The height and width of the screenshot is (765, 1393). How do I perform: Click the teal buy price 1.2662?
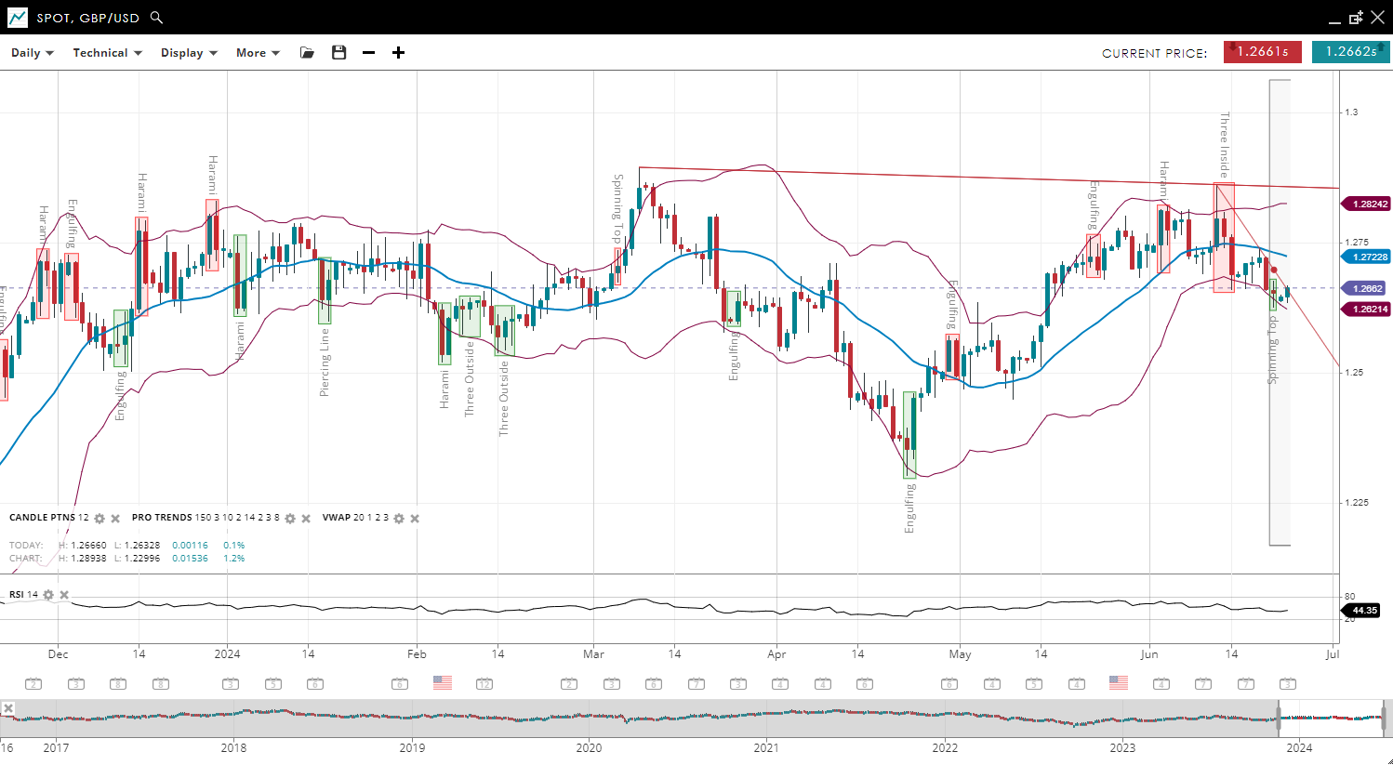coord(1350,52)
